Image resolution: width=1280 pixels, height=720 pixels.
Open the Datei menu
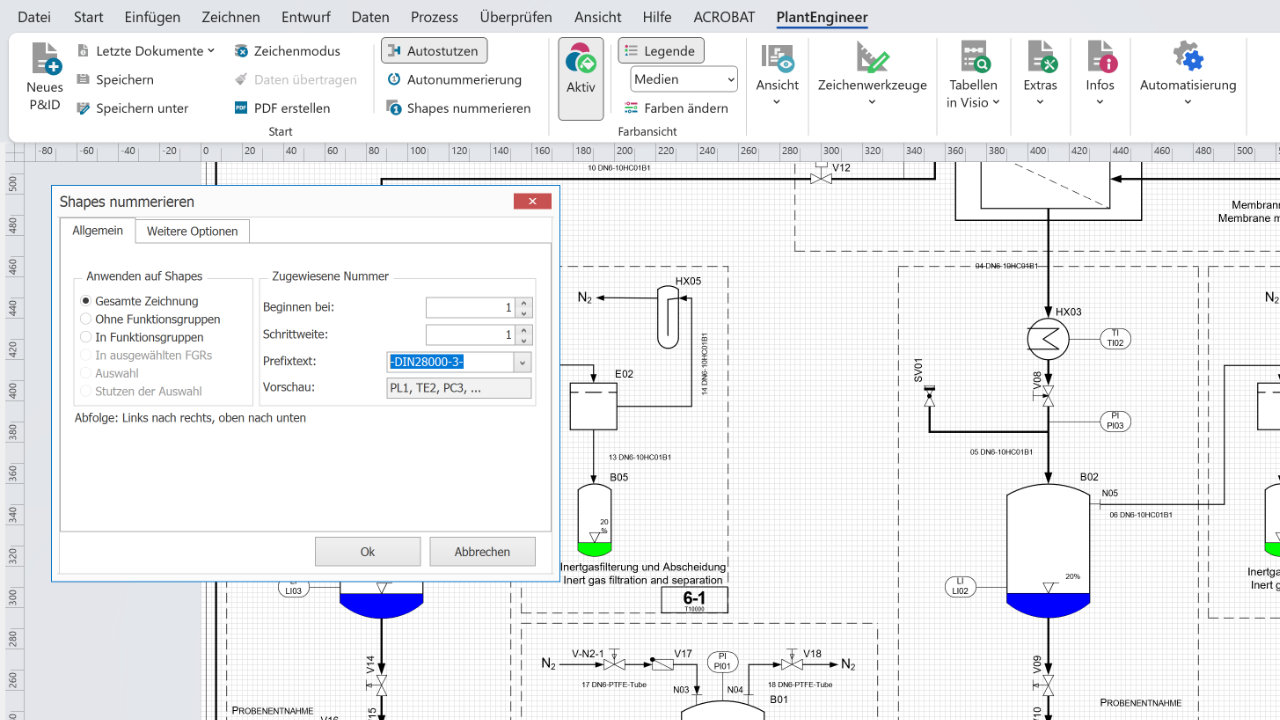[x=35, y=17]
